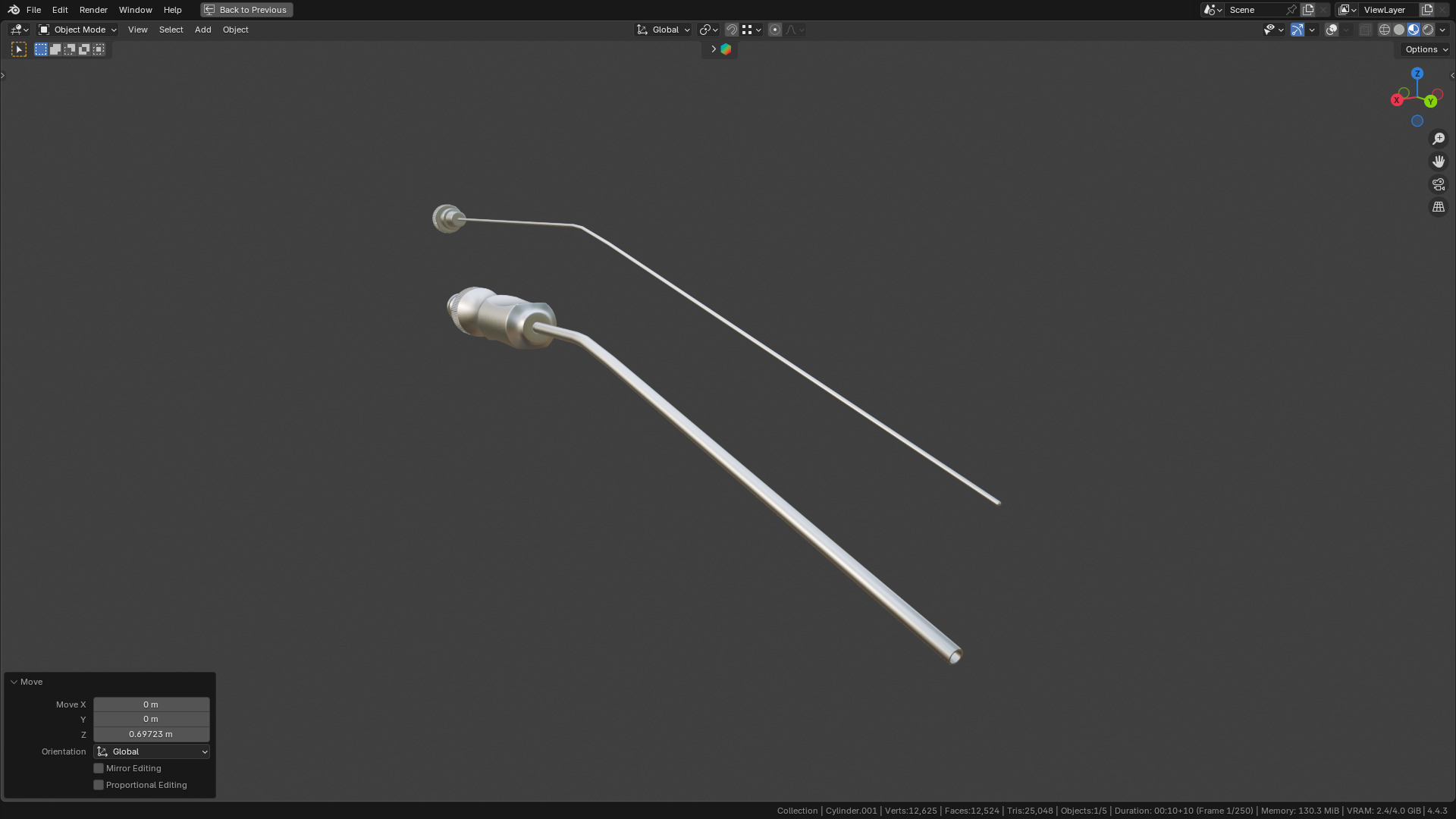Image resolution: width=1456 pixels, height=819 pixels.
Task: Switch to Rendered viewport shading
Action: tap(1428, 30)
